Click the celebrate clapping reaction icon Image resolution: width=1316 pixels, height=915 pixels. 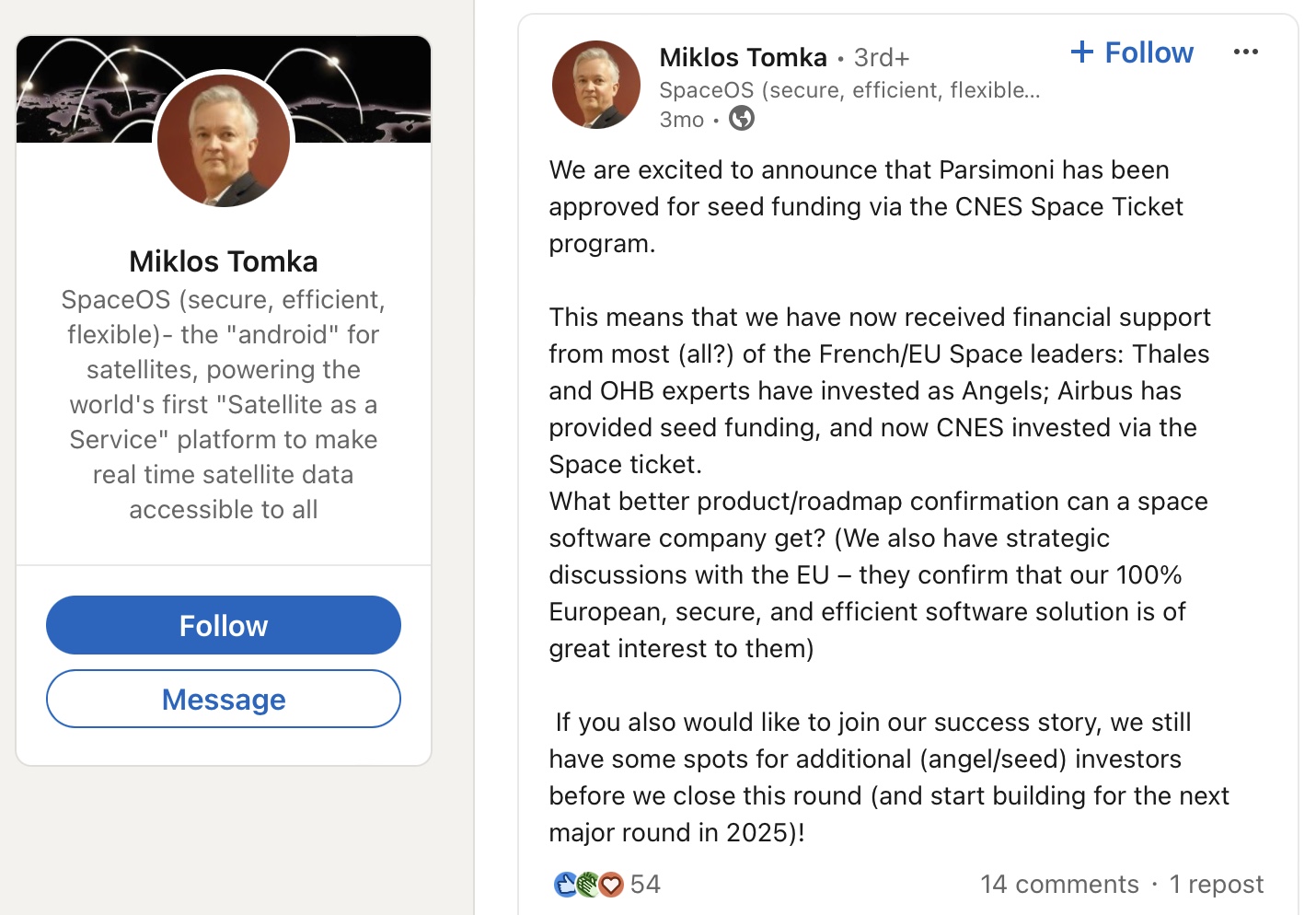pos(588,885)
